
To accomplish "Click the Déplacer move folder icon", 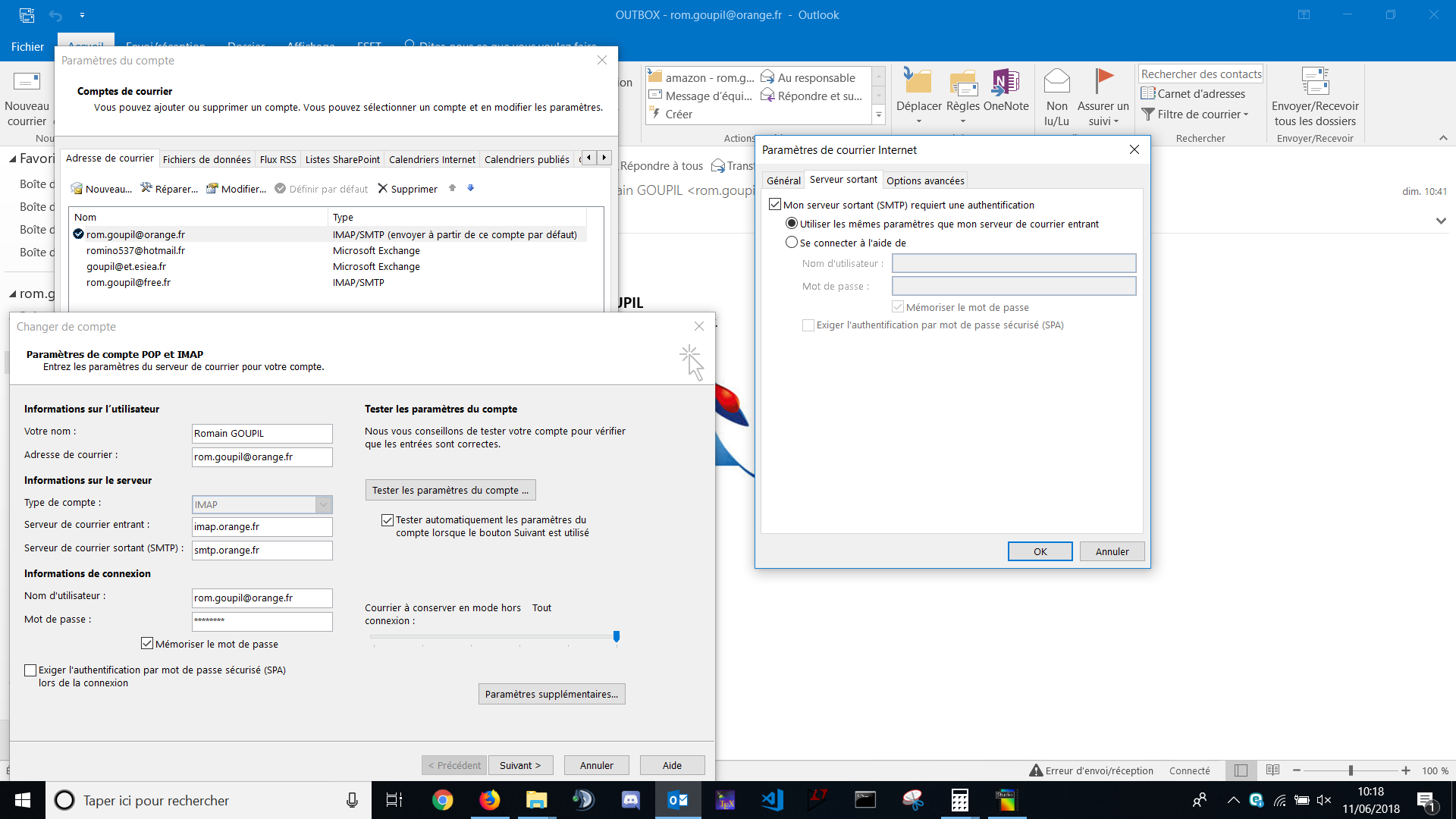I will click(x=918, y=82).
